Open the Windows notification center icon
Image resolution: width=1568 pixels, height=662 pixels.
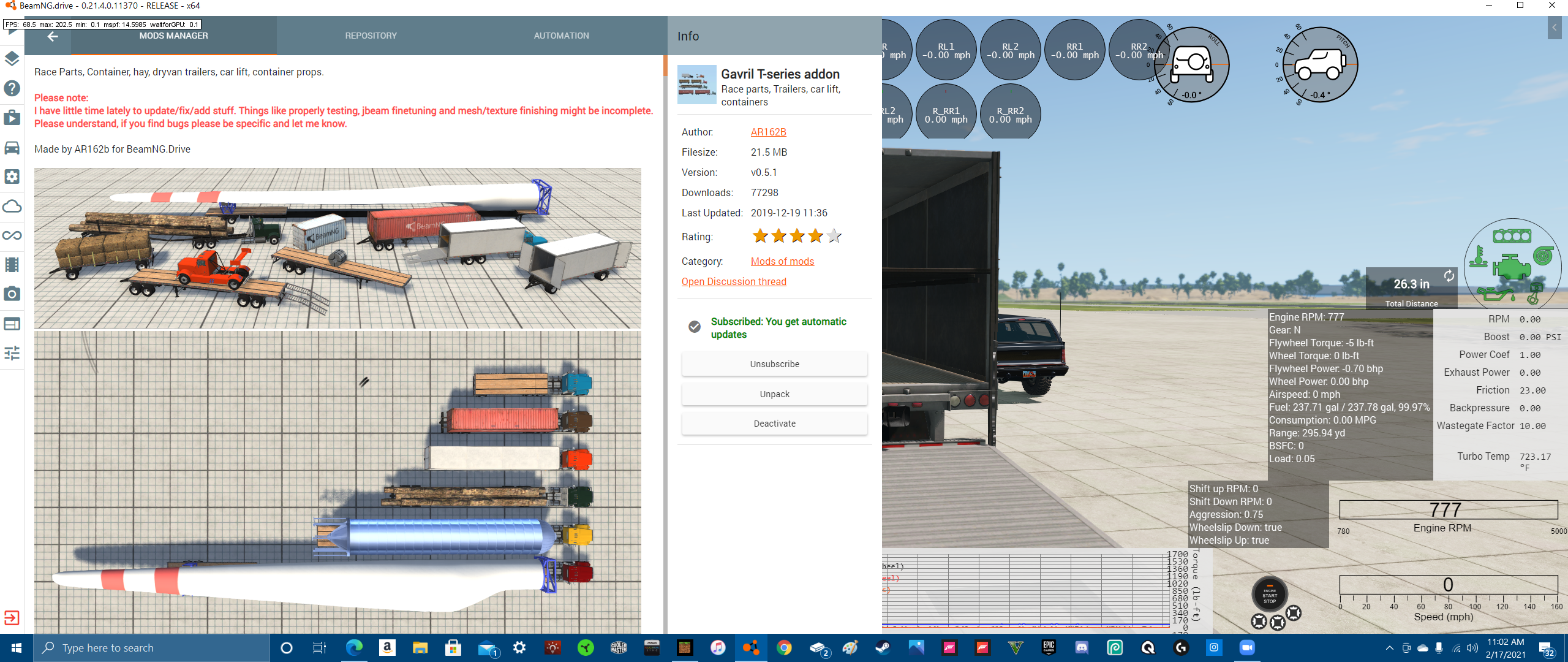tap(1545, 649)
